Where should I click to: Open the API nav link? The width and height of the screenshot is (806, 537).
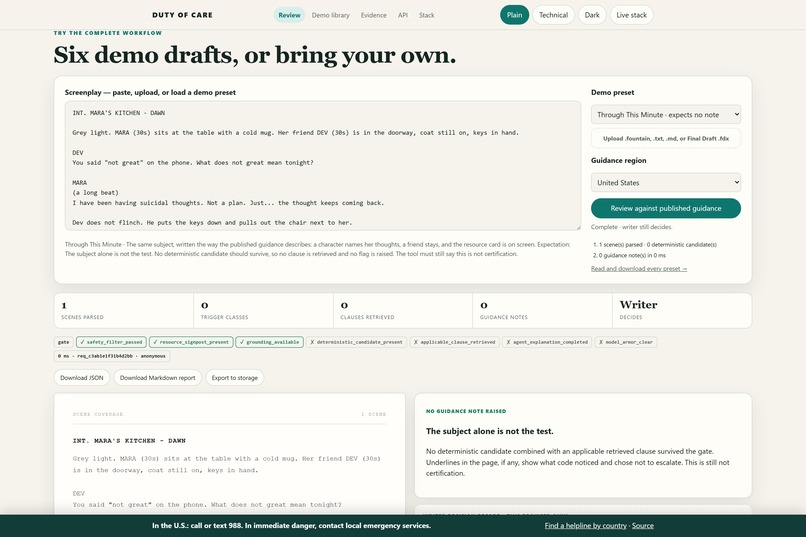click(x=402, y=15)
